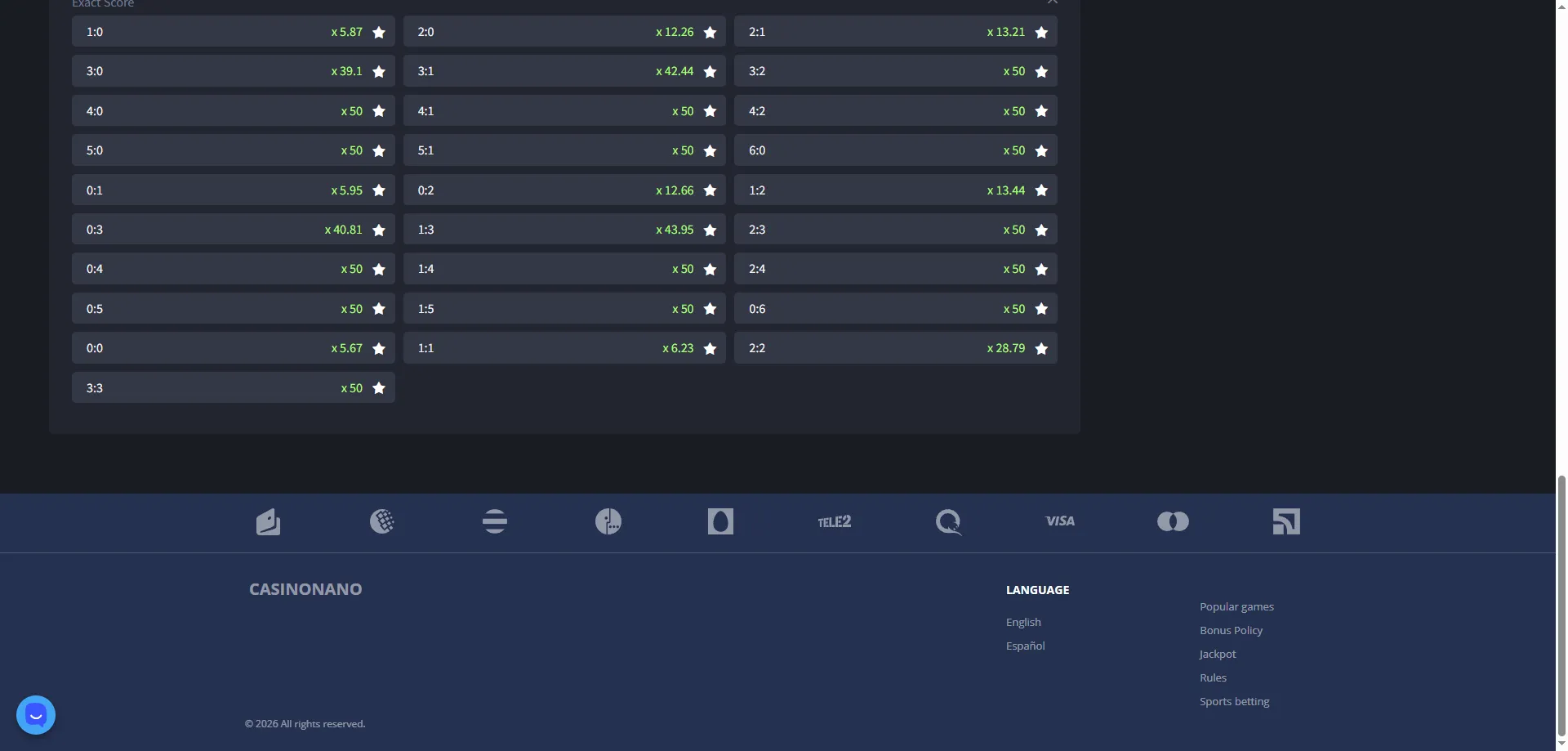Star the 3:3 score row
Screen dimensions: 1568x751
379,388
